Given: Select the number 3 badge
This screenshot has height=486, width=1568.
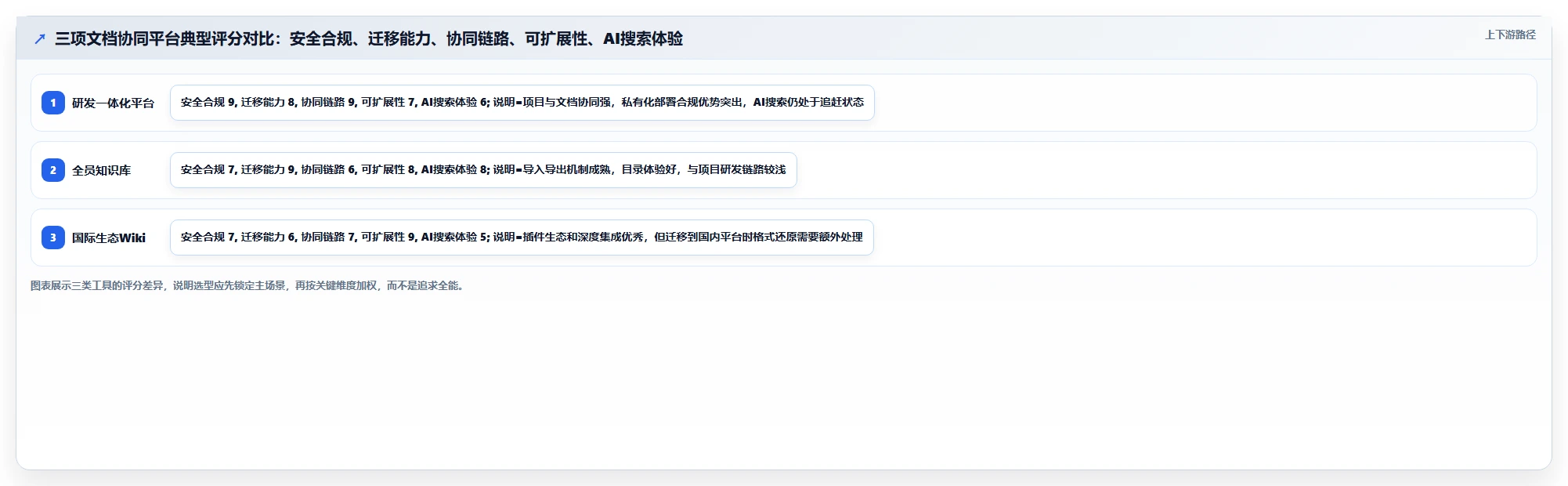Looking at the screenshot, I should 53,238.
